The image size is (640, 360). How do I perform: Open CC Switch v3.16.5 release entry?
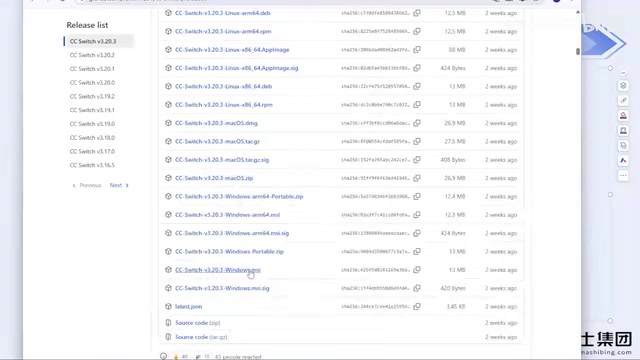pyautogui.click(x=92, y=165)
